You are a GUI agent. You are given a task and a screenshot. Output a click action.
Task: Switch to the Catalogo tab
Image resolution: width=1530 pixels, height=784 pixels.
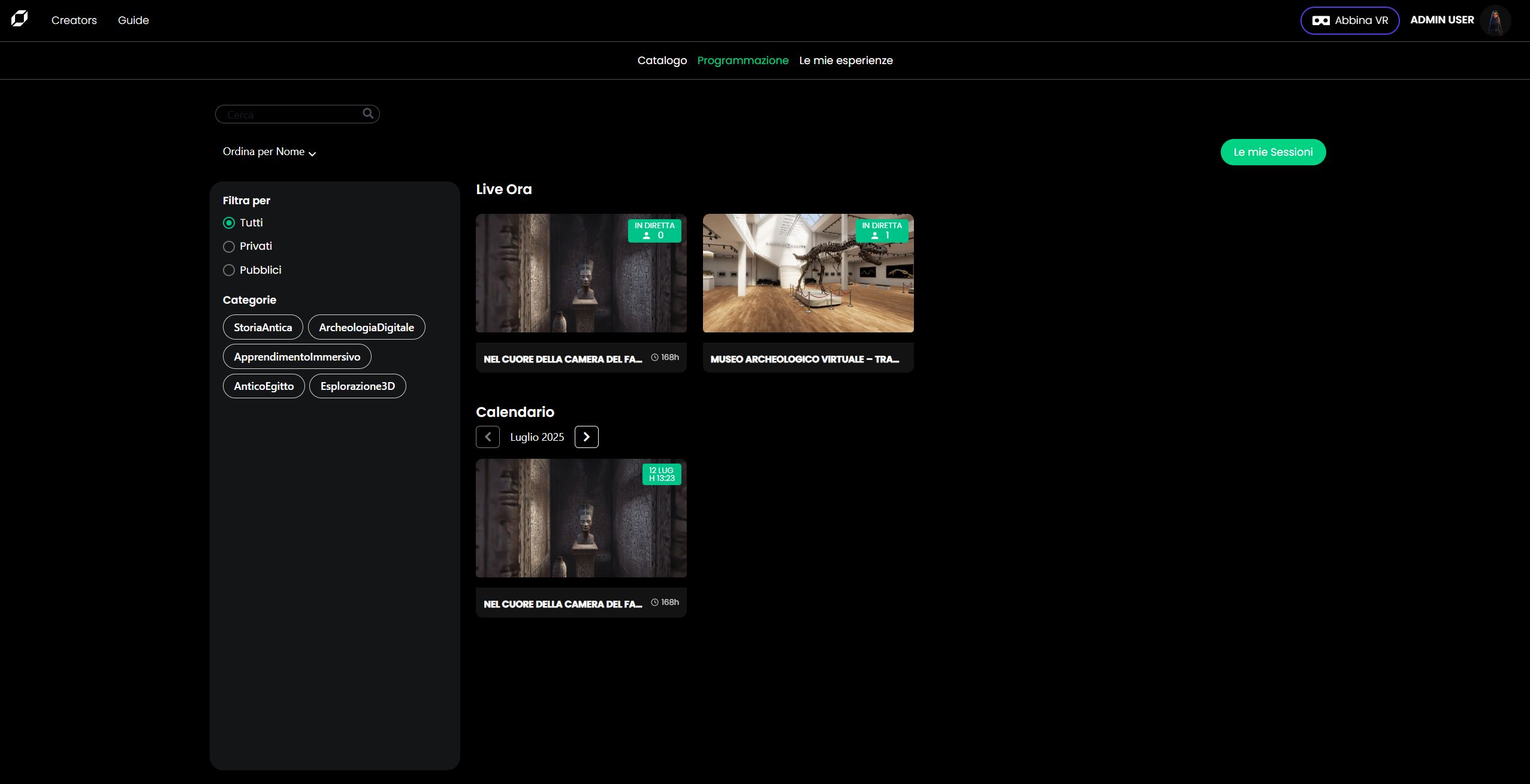tap(662, 60)
